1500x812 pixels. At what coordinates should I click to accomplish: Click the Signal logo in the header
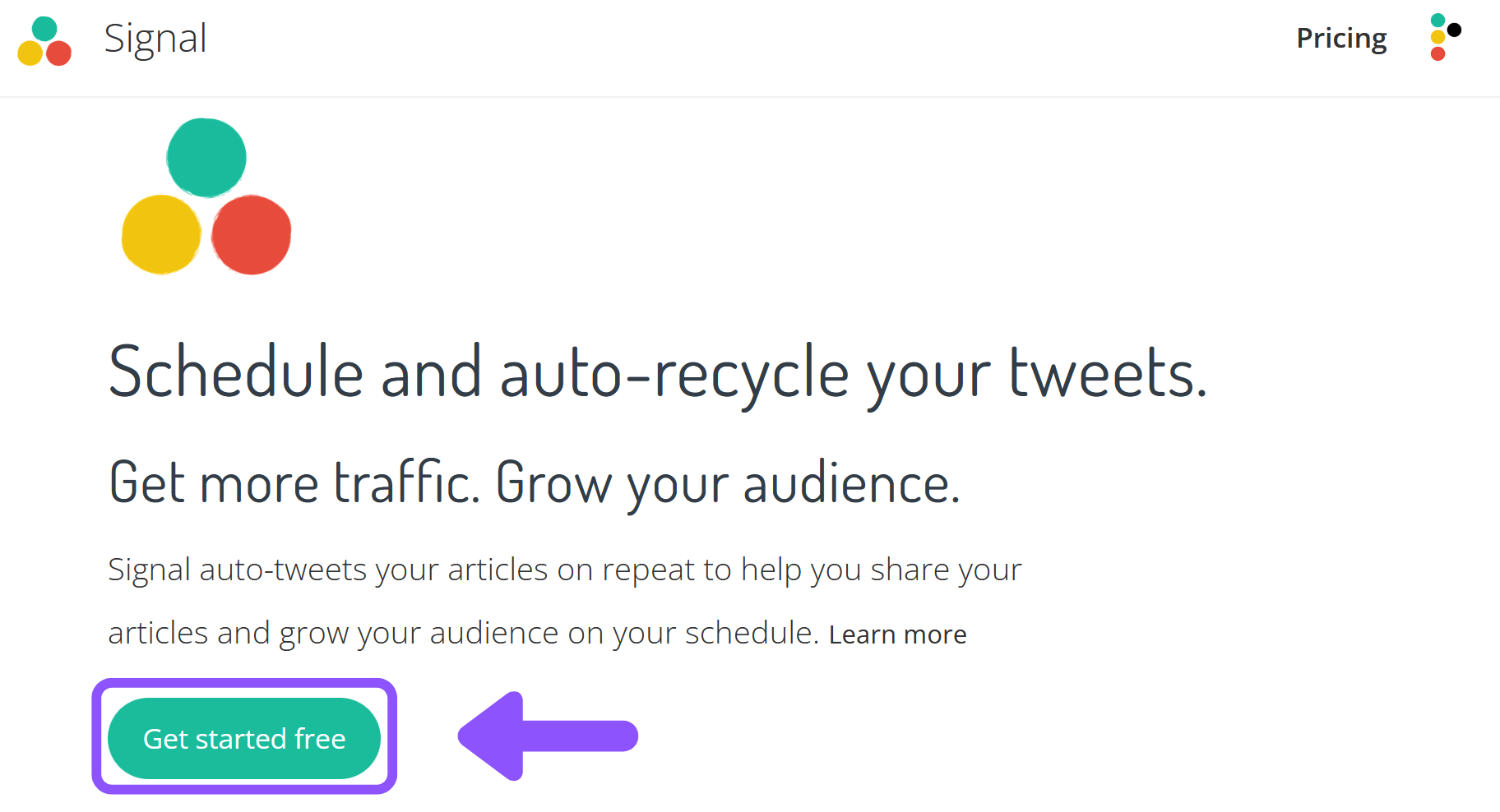[x=44, y=41]
